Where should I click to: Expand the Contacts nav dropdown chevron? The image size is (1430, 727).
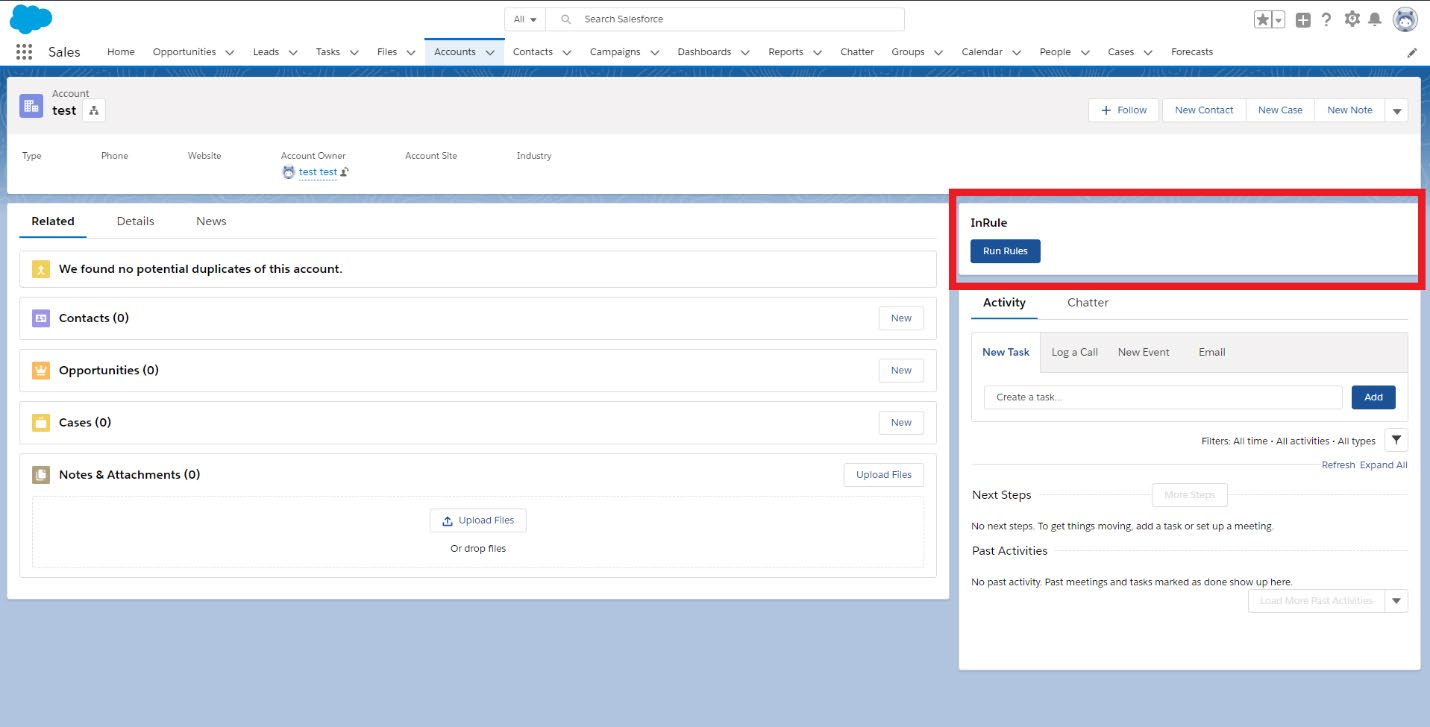567,52
